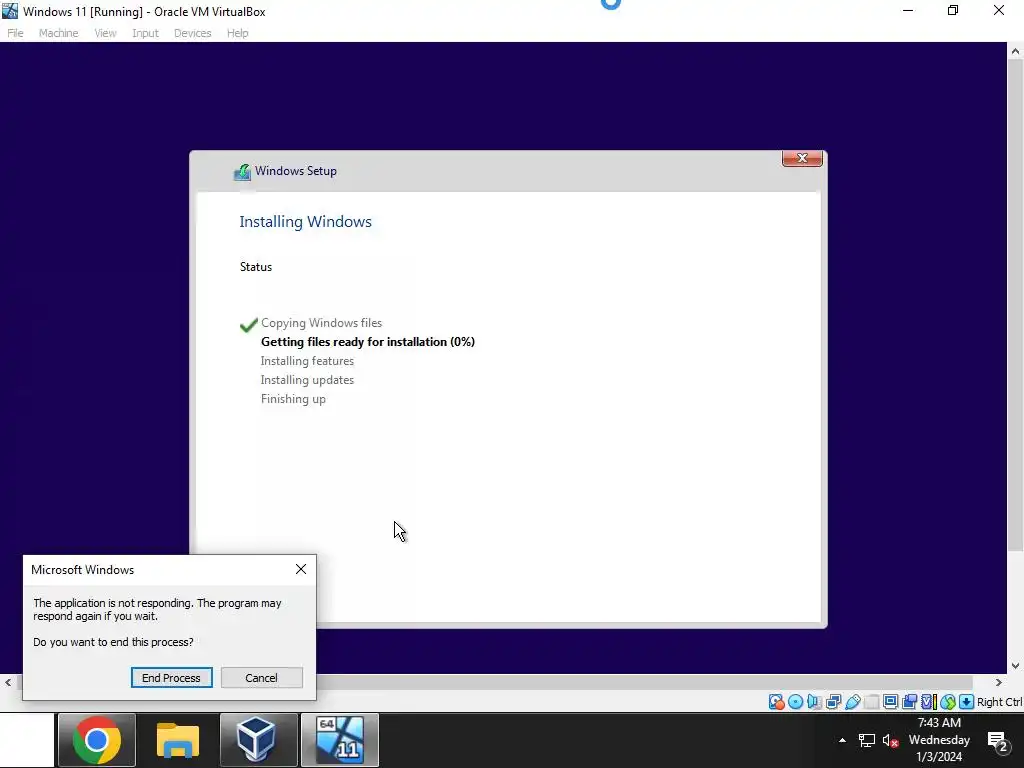The image size is (1024, 768).
Task: Click the mouse integration status icon
Action: 948,702
